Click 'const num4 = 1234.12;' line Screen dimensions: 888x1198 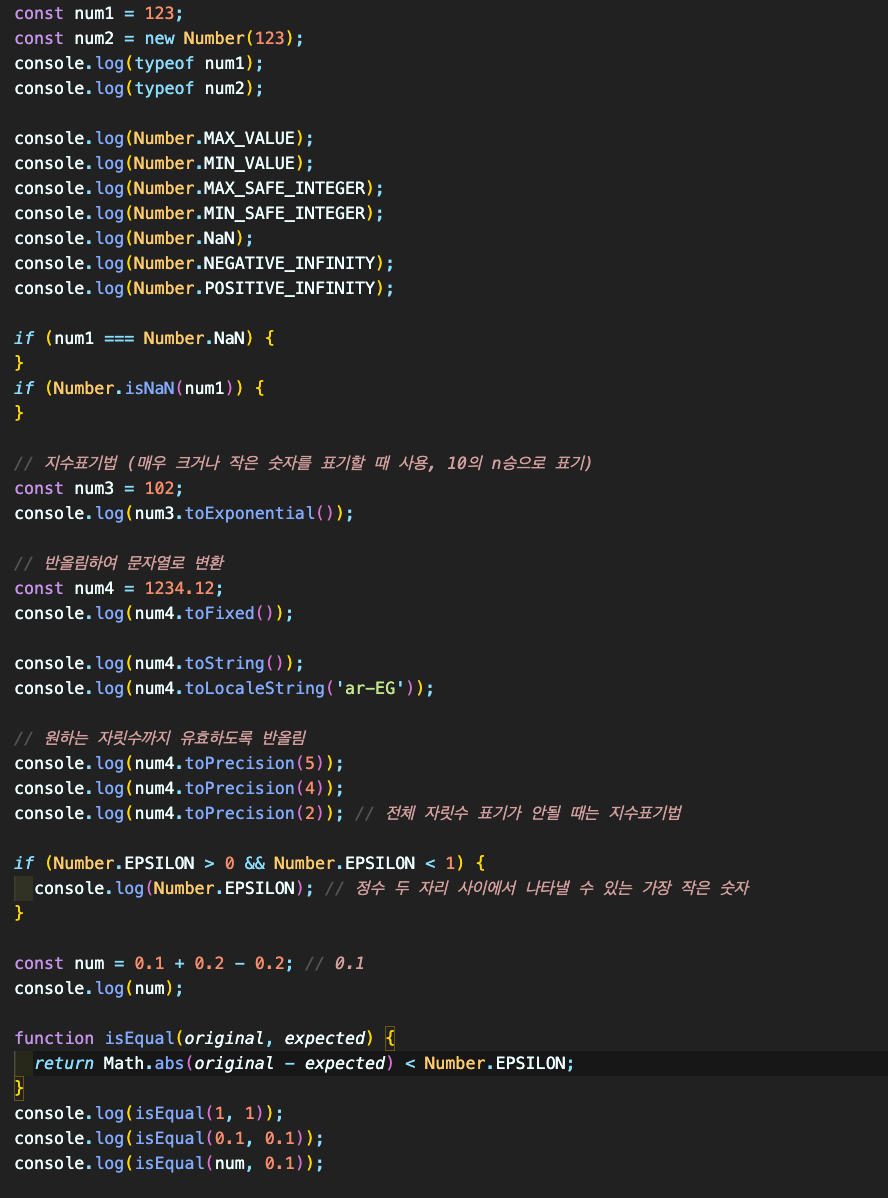119,588
